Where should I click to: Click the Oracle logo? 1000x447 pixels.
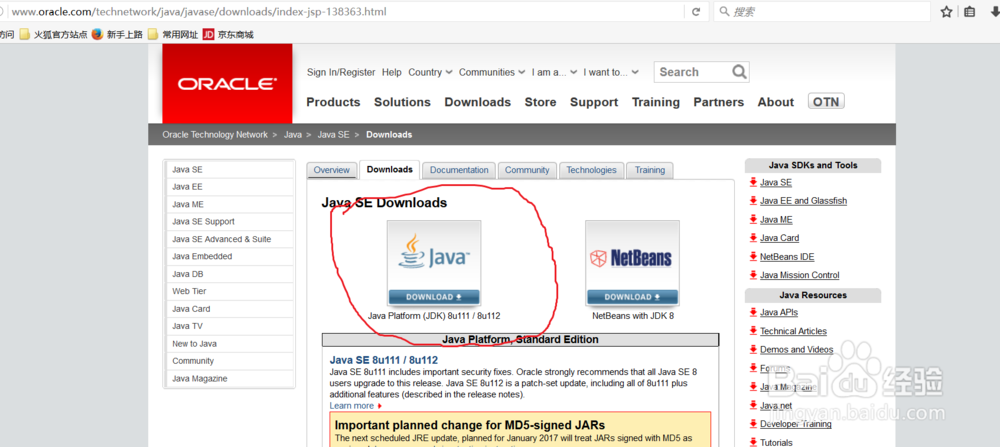point(227,84)
